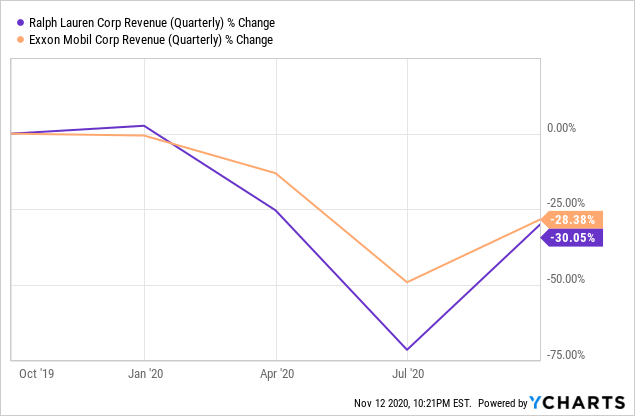Click the orange -28.38% value tag
Image resolution: width=635 pixels, height=416 pixels.
click(572, 220)
